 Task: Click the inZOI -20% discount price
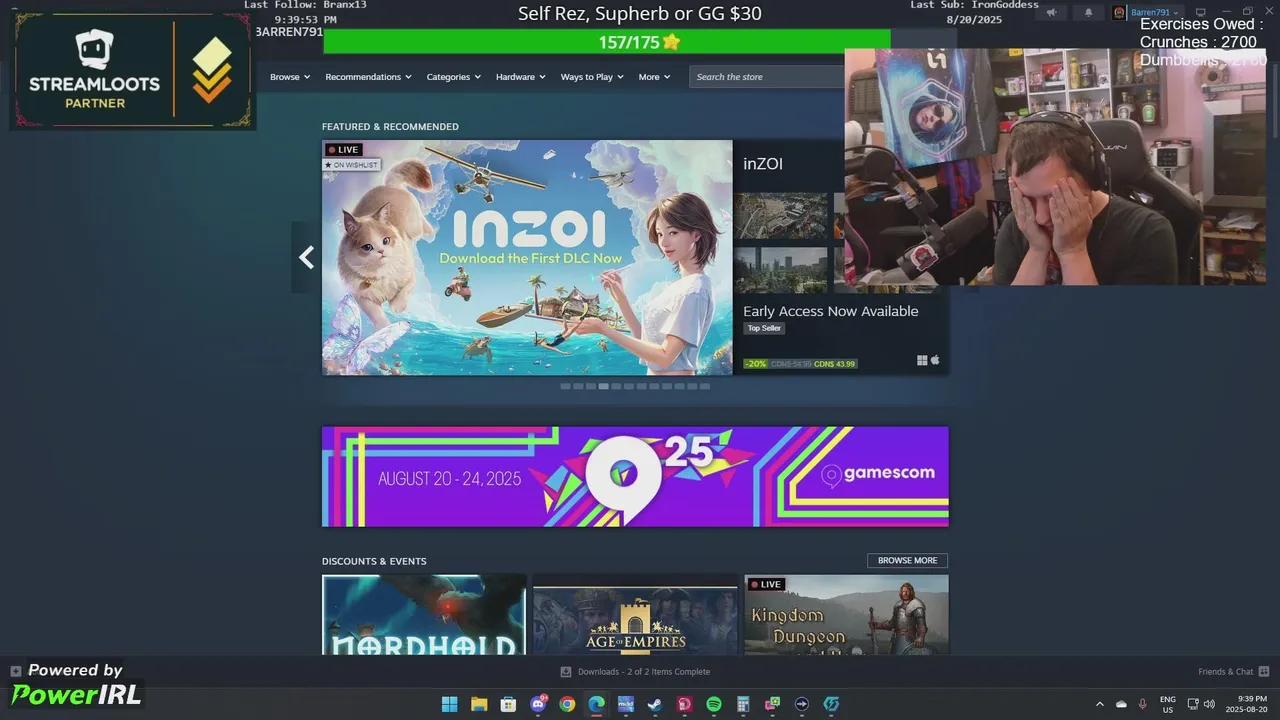point(800,364)
